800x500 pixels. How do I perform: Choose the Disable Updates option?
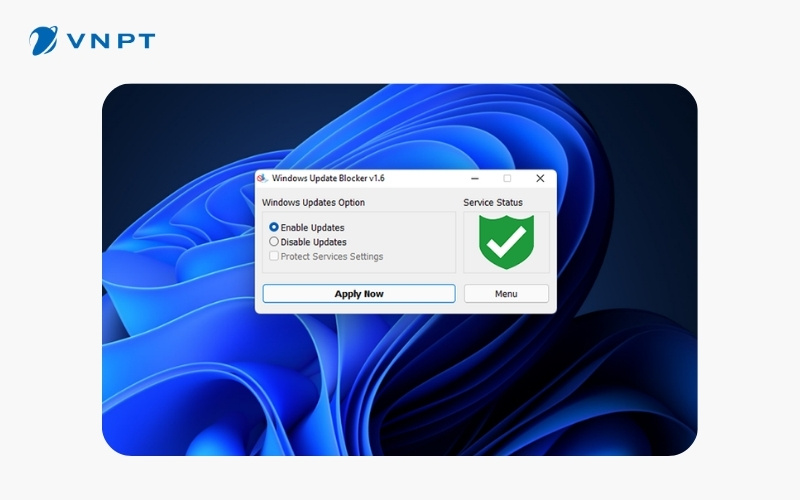[x=274, y=241]
